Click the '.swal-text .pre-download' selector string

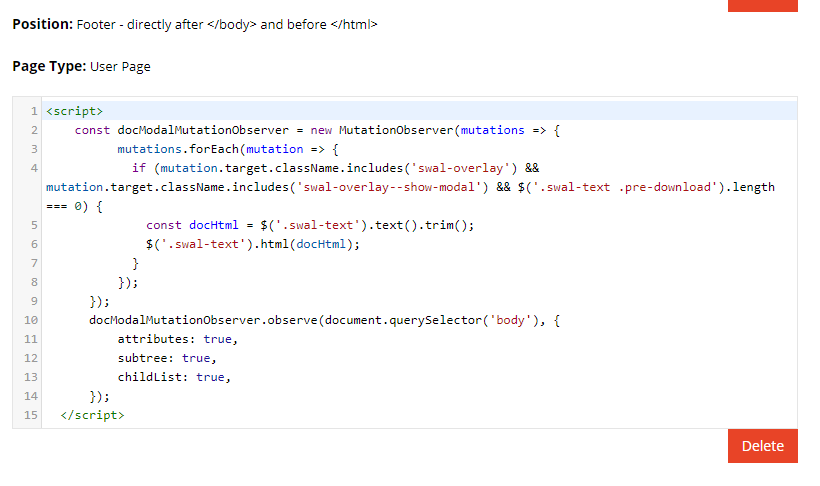pyautogui.click(x=628, y=187)
